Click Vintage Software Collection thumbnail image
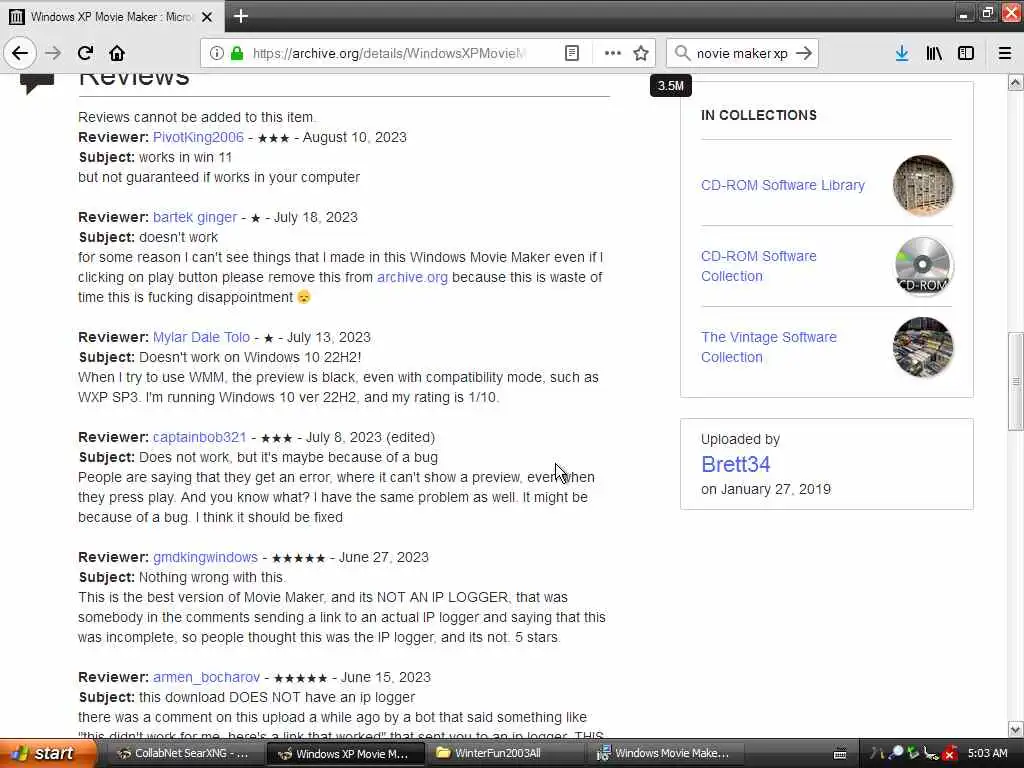This screenshot has width=1024, height=768. (x=922, y=347)
